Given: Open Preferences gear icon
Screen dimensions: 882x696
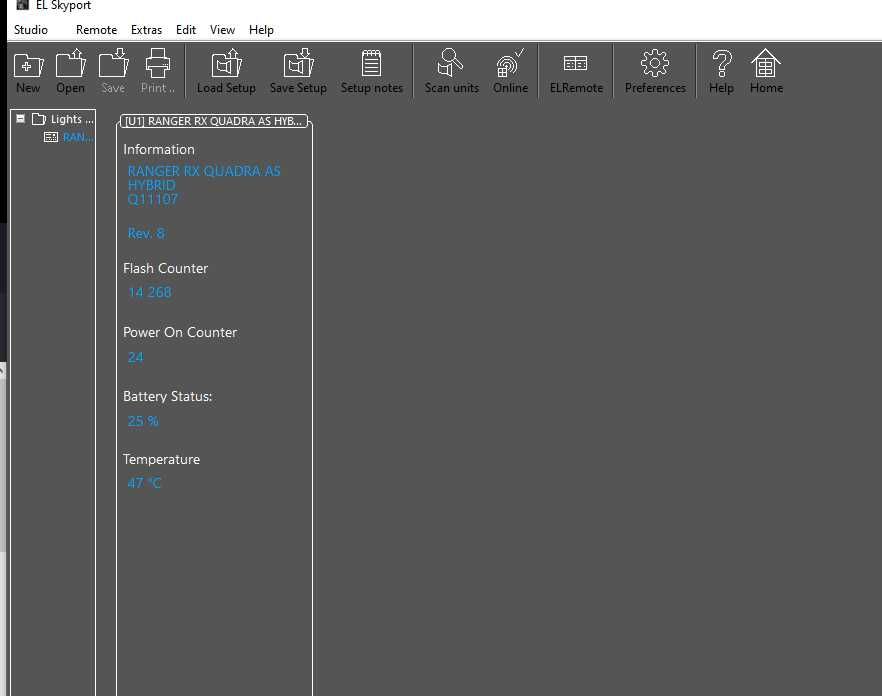Looking at the screenshot, I should [655, 71].
